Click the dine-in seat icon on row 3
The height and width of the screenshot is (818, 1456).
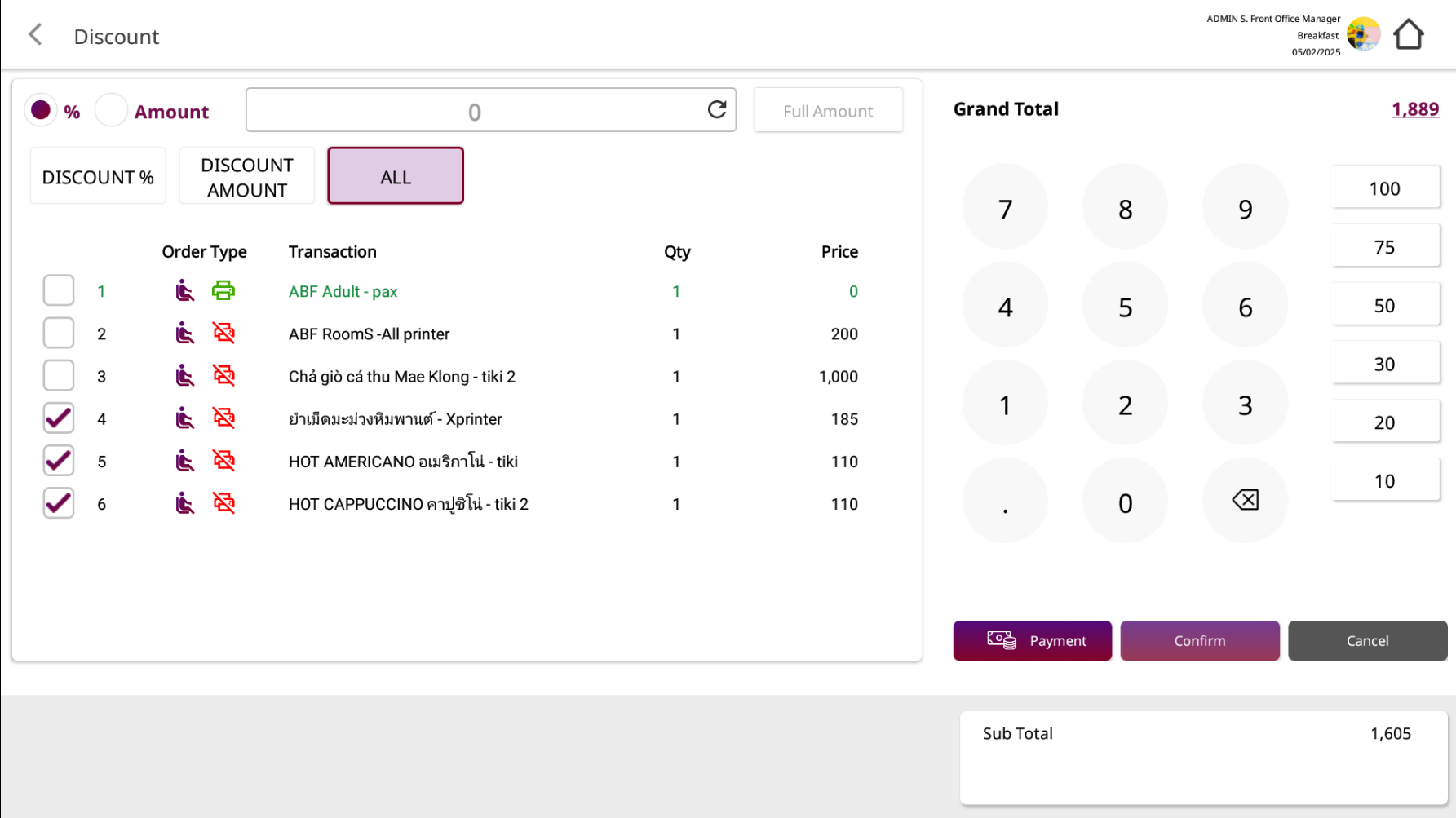click(185, 376)
